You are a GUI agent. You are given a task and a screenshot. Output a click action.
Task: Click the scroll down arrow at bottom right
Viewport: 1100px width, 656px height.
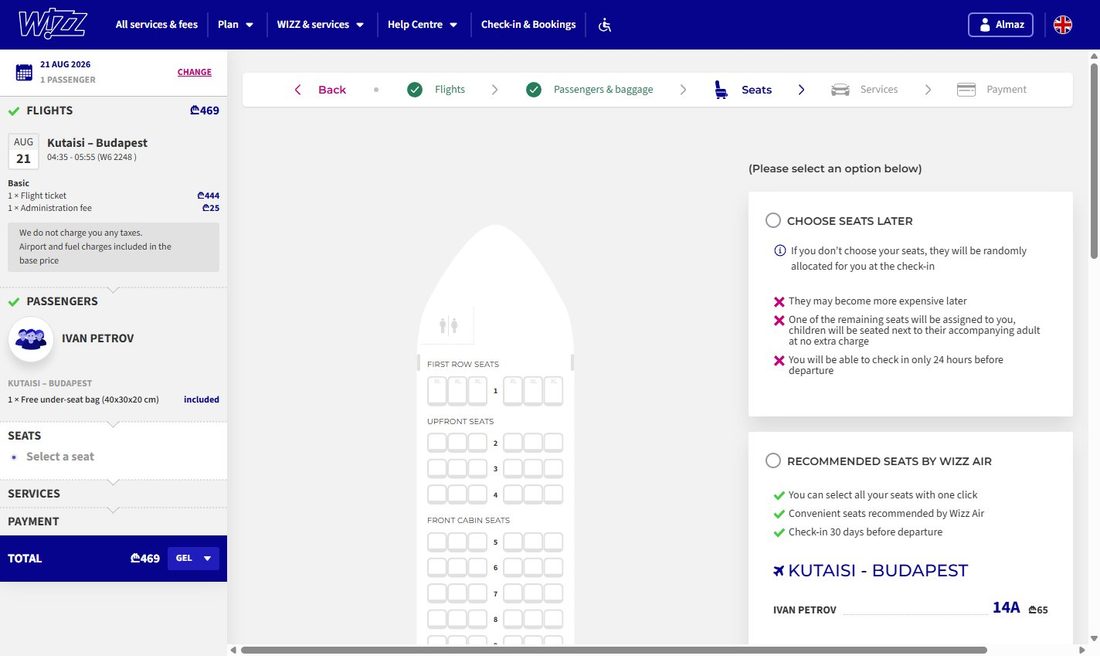point(1094,639)
